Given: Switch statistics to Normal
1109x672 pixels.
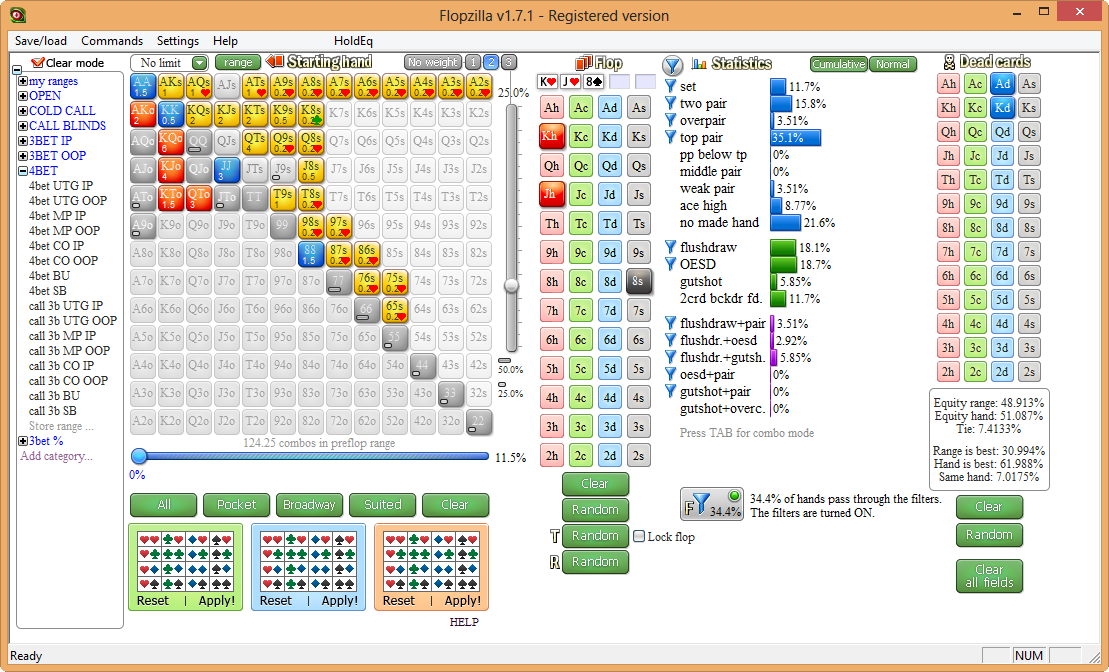Looking at the screenshot, I should [893, 64].
